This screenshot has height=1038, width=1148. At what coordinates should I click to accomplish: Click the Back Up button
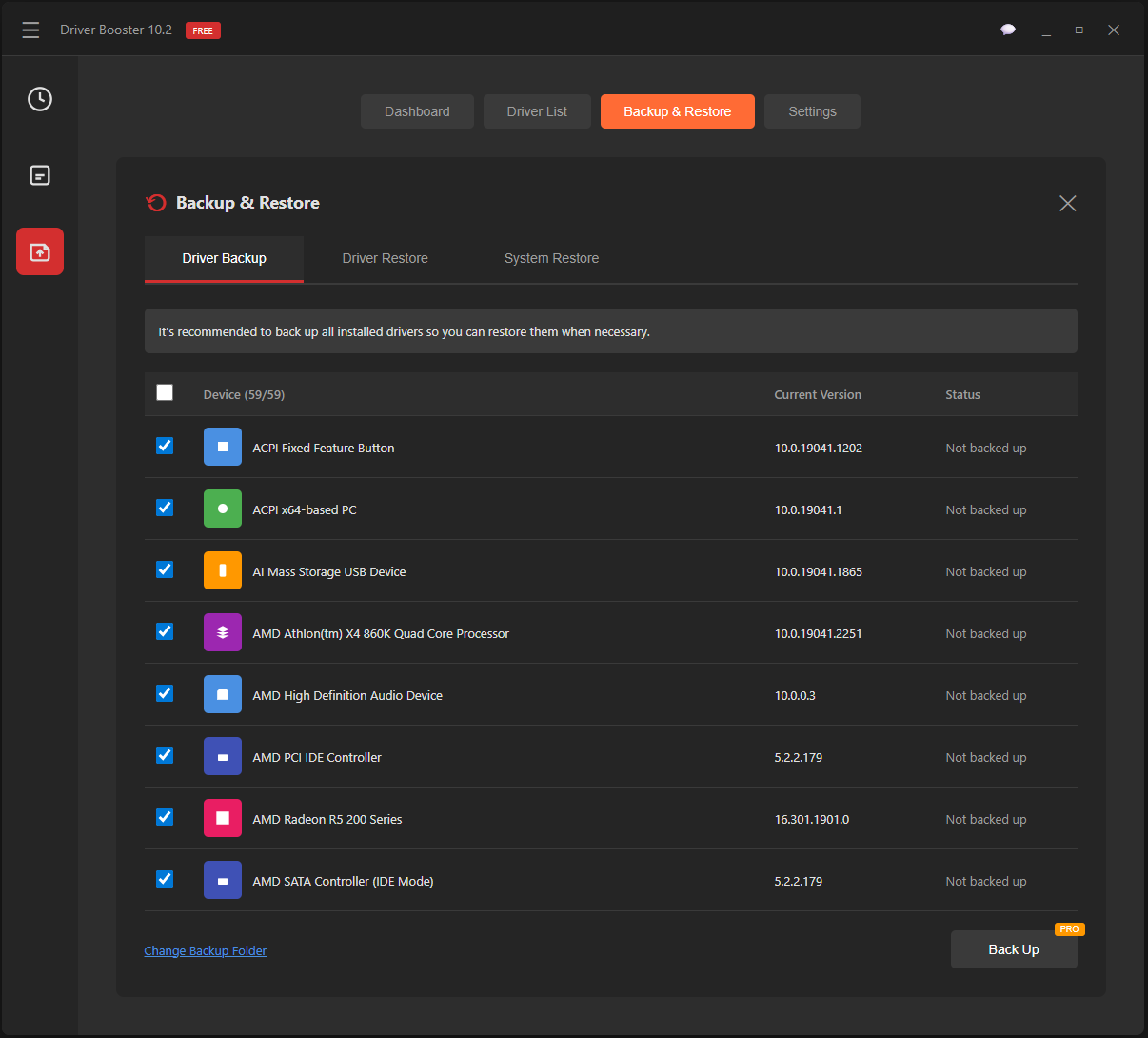1013,949
